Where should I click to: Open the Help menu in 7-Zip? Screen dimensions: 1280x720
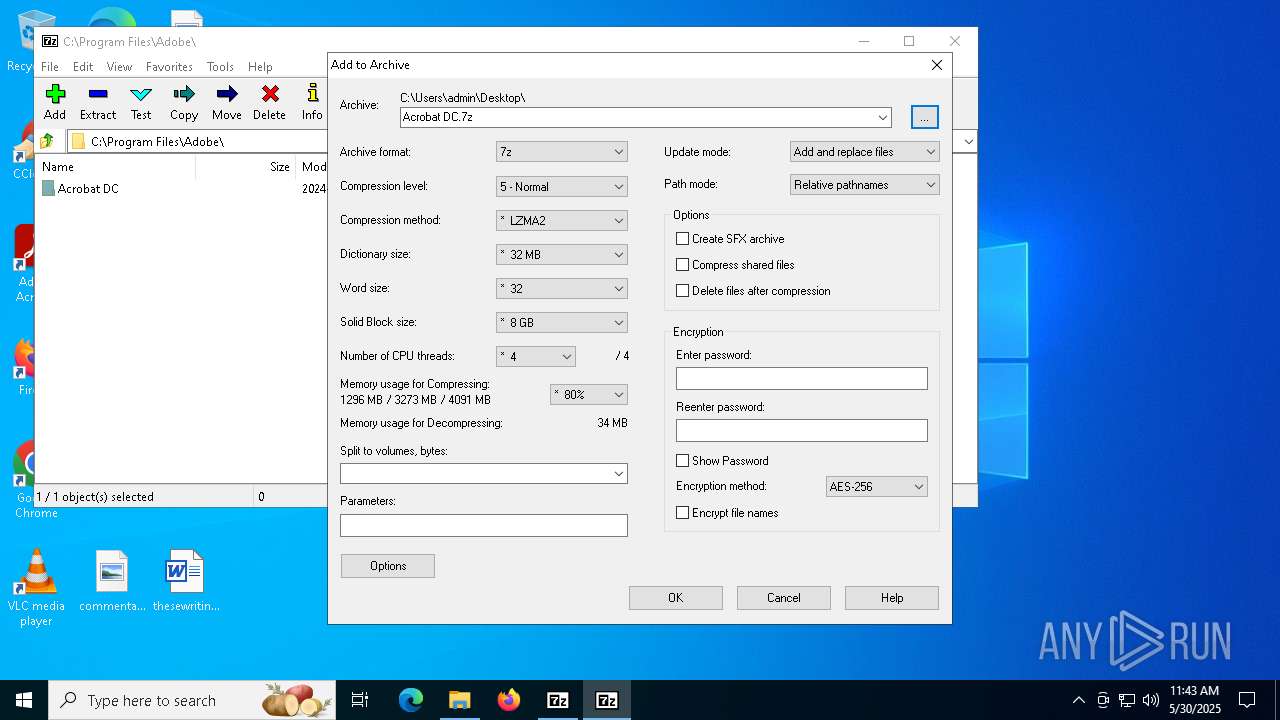(260, 66)
